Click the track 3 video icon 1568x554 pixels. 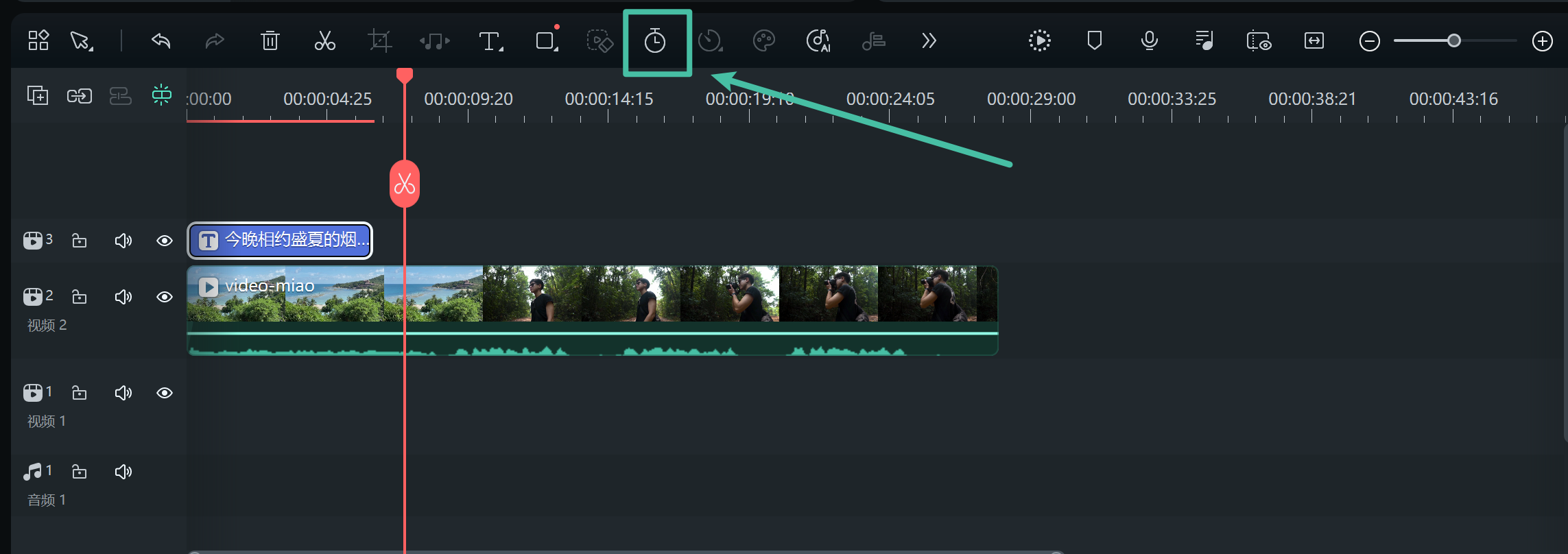(x=33, y=240)
